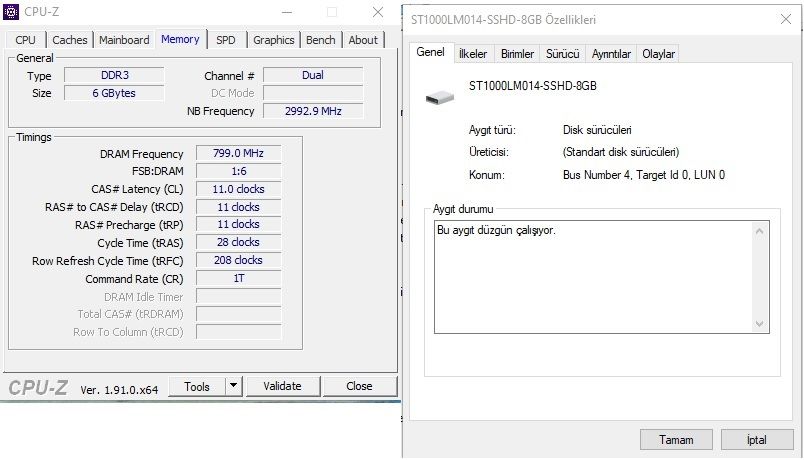The width and height of the screenshot is (804, 460).
Task: Open the About tab in CPU-Z
Action: [x=363, y=40]
